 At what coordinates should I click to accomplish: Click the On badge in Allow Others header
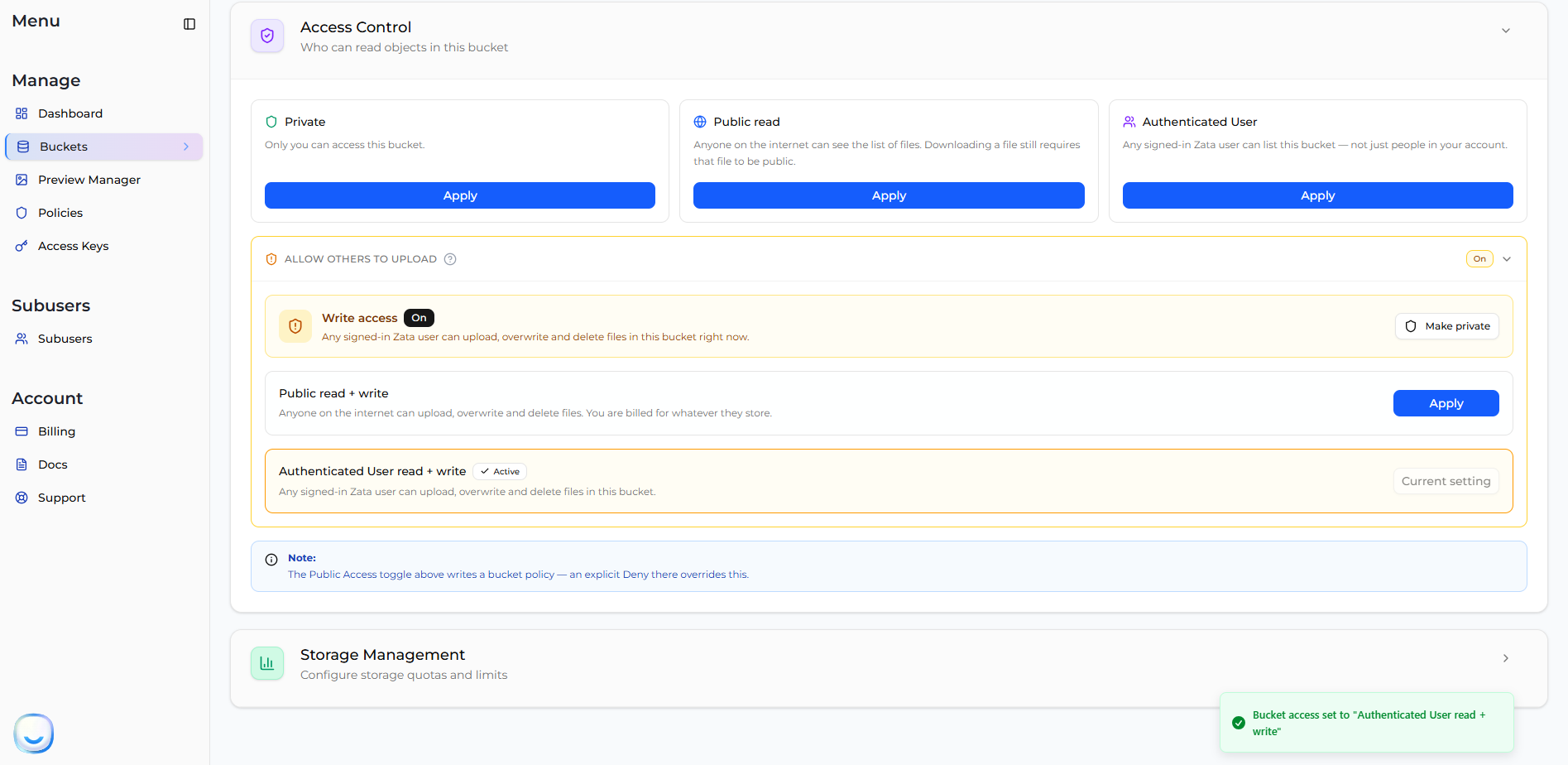1479,259
